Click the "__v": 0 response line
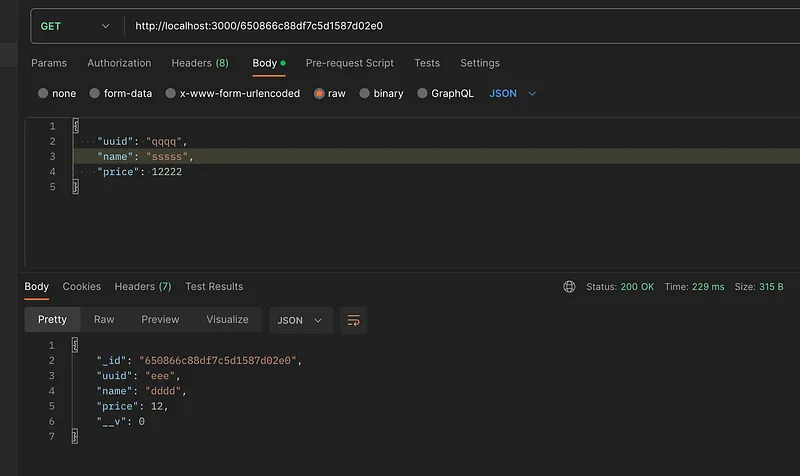This screenshot has width=800, height=476. tap(121, 422)
